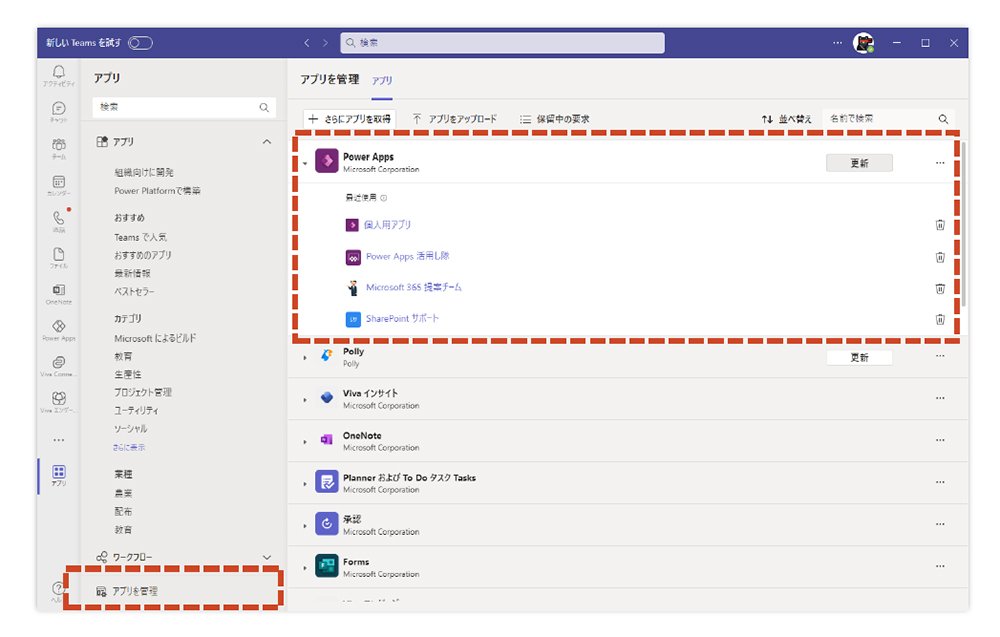Delete the SharePoint サポート entry
This screenshot has width=1000, height=637.
(940, 319)
